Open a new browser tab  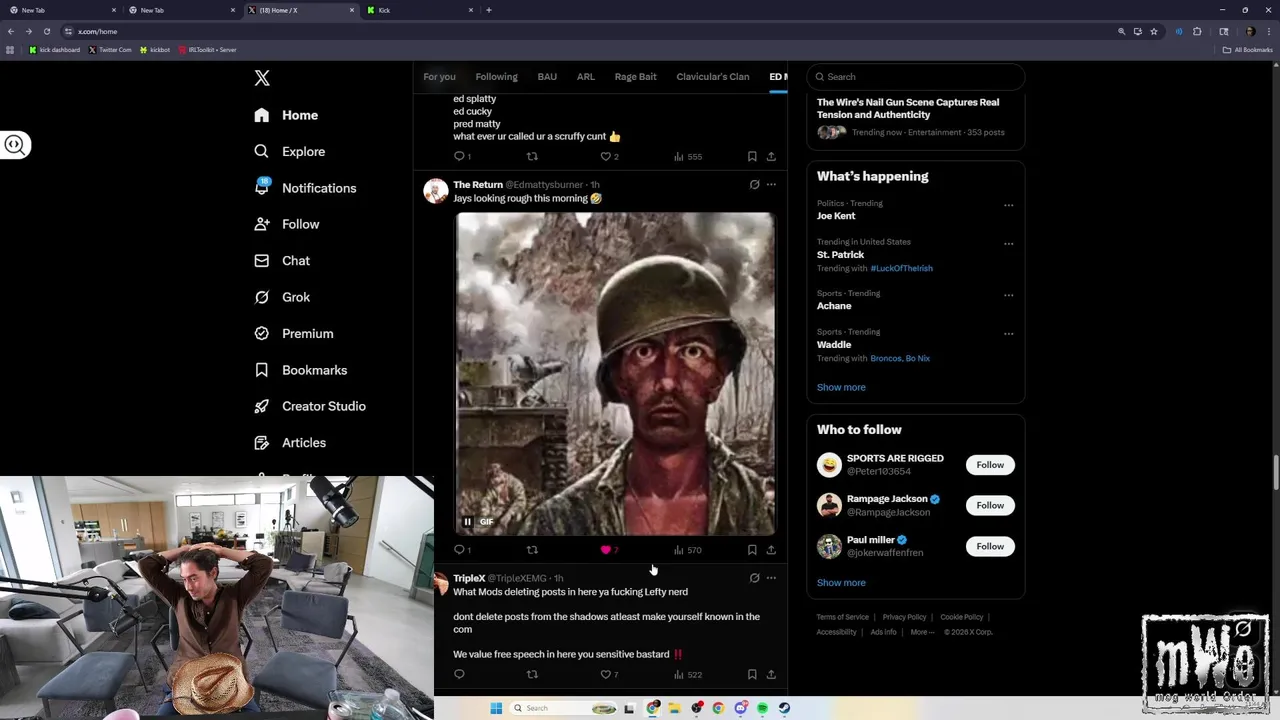pyautogui.click(x=488, y=10)
